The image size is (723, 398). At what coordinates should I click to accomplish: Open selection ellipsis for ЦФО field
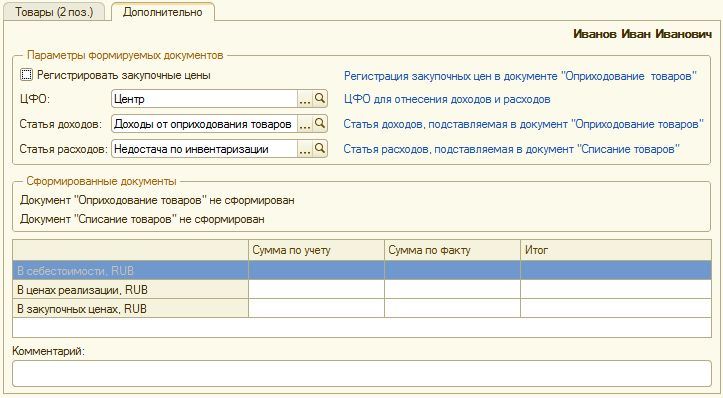point(305,99)
